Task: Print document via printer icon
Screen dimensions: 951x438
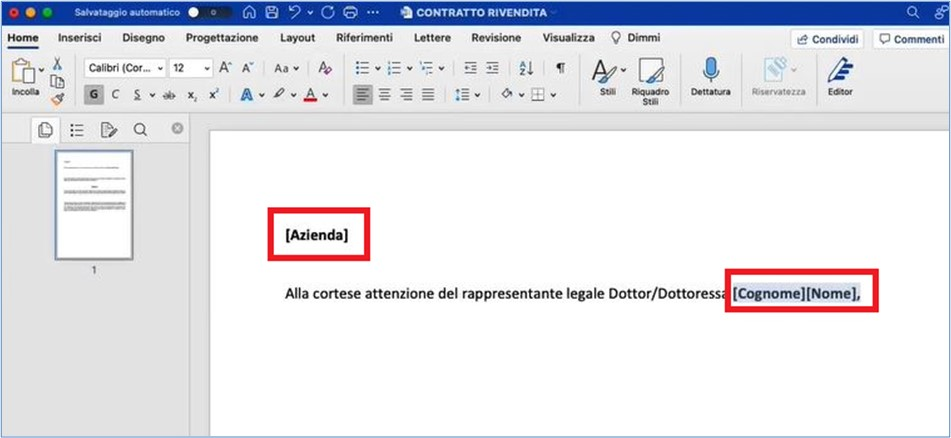Action: click(x=349, y=12)
